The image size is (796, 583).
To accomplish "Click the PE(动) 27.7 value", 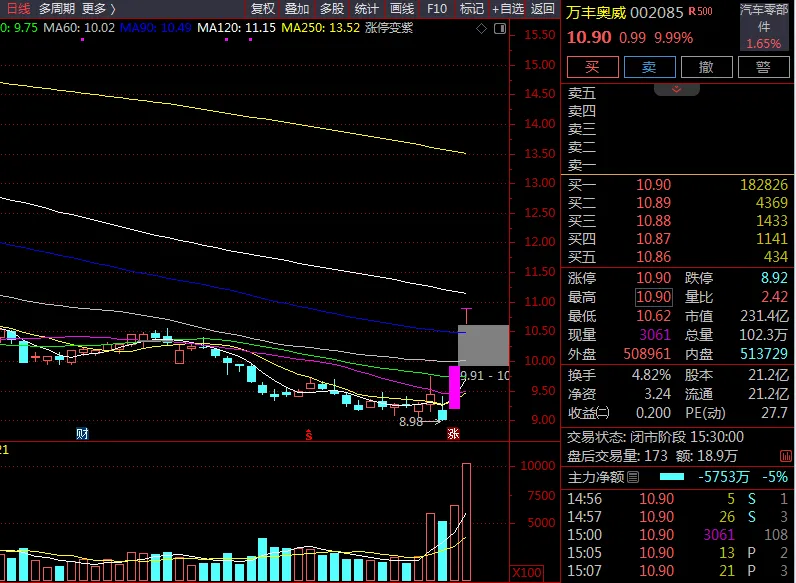I will (775, 412).
